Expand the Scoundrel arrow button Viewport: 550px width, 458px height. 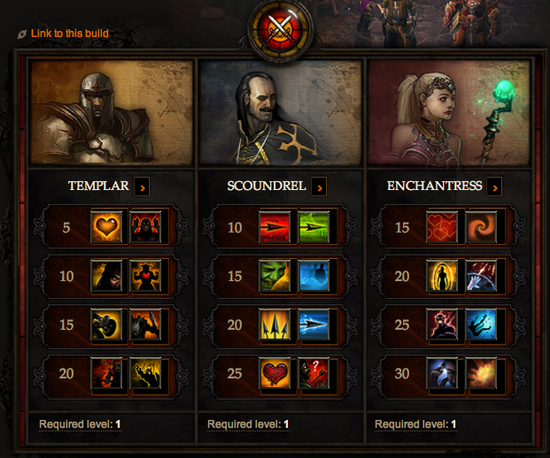tap(319, 187)
